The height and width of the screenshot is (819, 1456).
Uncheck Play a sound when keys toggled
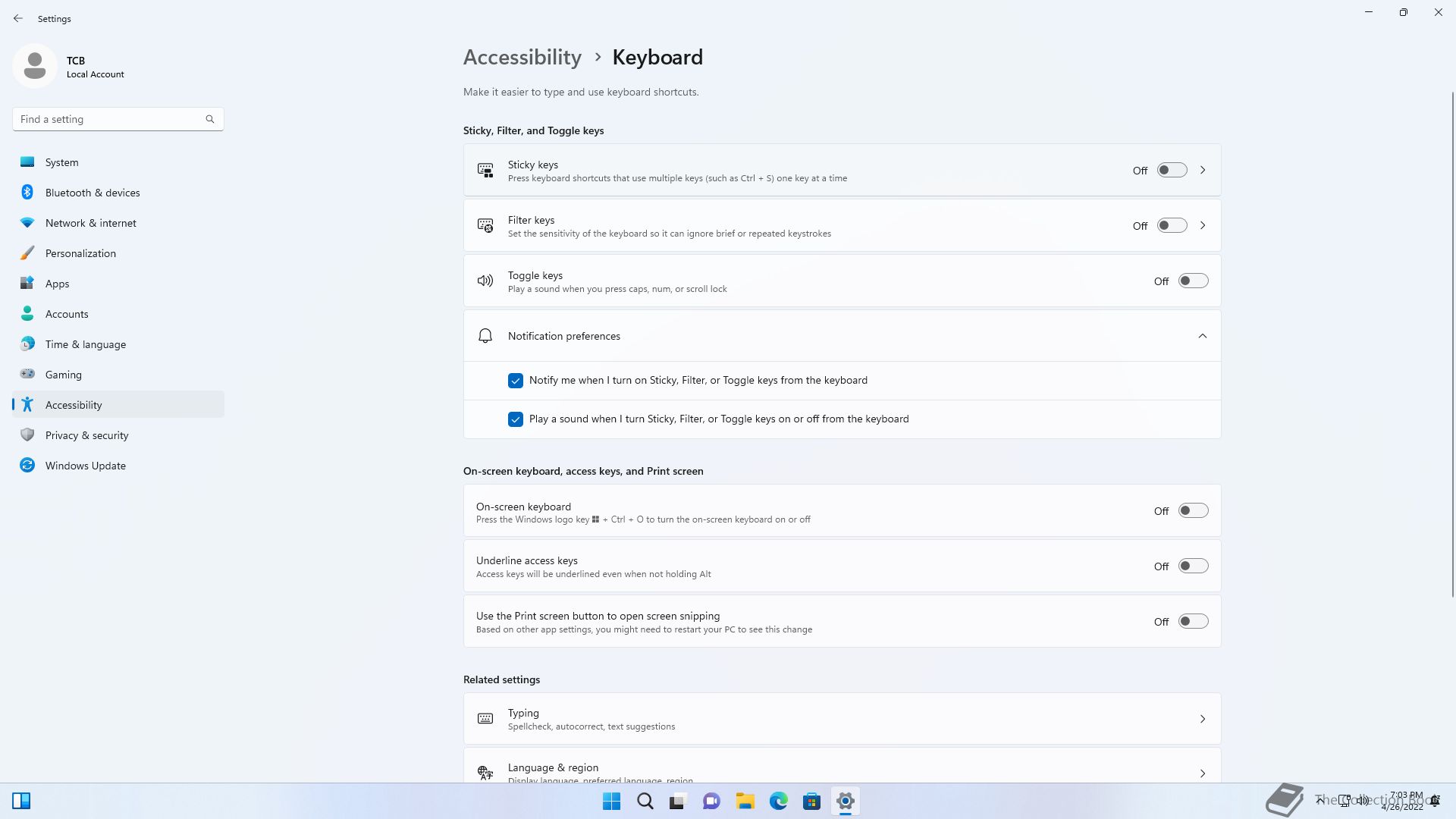[516, 419]
